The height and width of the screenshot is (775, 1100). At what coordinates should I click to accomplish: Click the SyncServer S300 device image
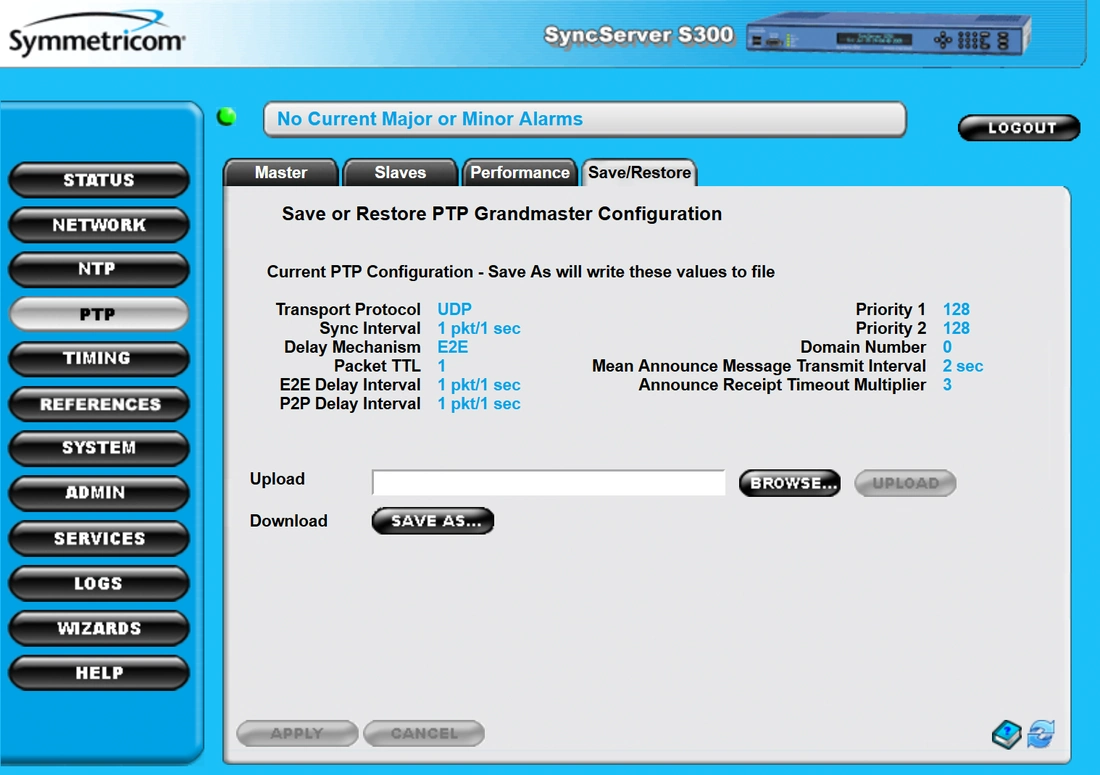pyautogui.click(x=888, y=35)
